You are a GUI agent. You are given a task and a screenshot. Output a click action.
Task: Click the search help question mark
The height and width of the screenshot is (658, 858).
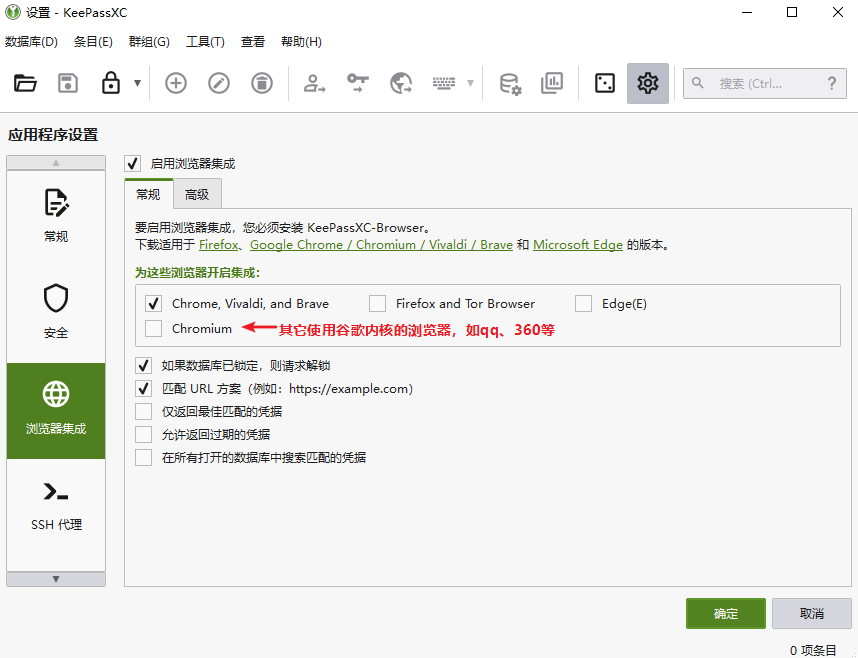click(832, 83)
